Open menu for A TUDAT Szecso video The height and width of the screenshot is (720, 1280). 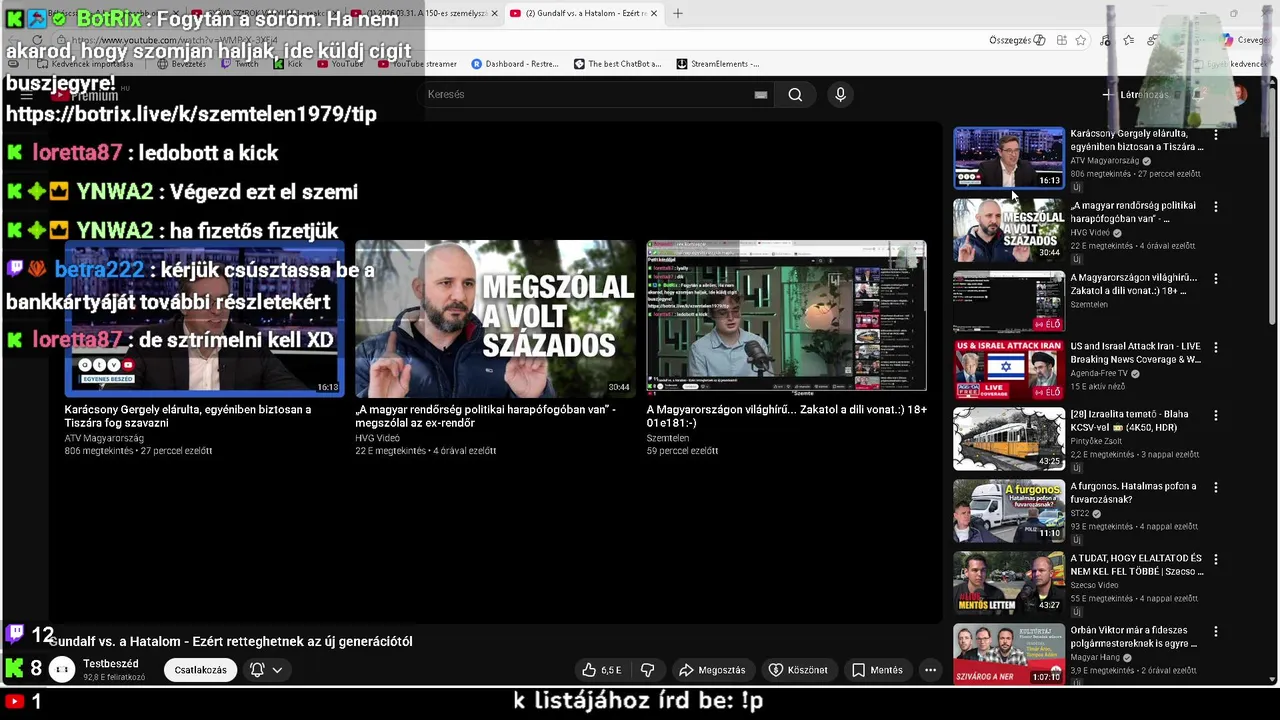tap(1216, 559)
